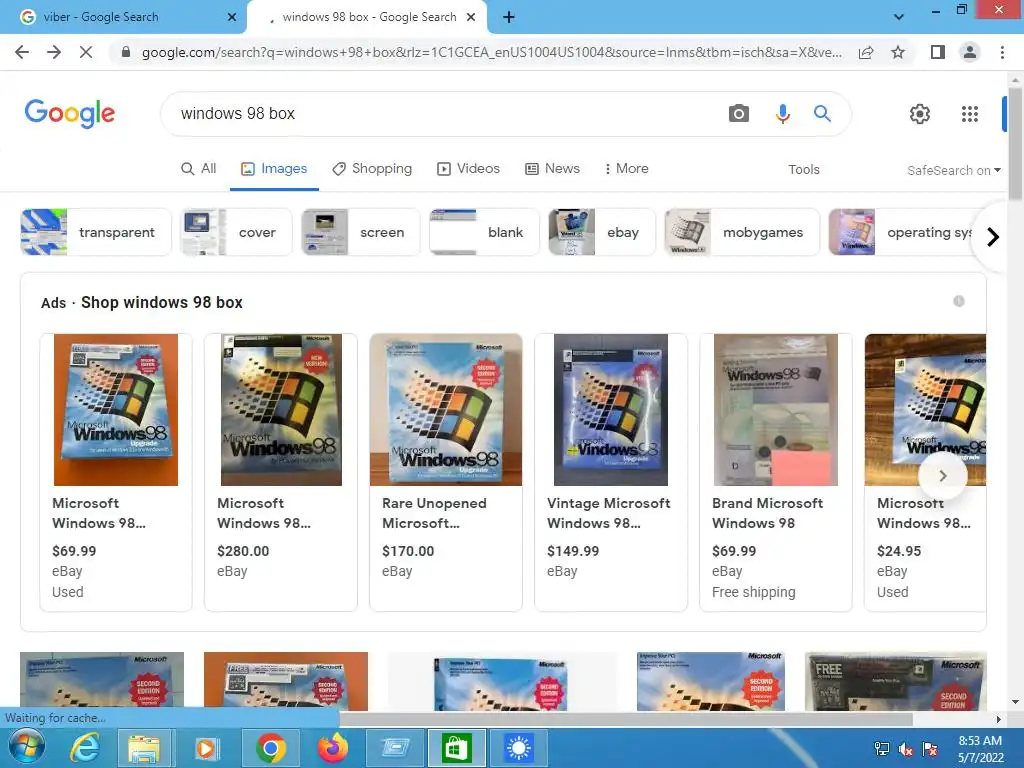Image resolution: width=1024 pixels, height=768 pixels.
Task: Filter images by mobygames chip
Action: (x=742, y=232)
